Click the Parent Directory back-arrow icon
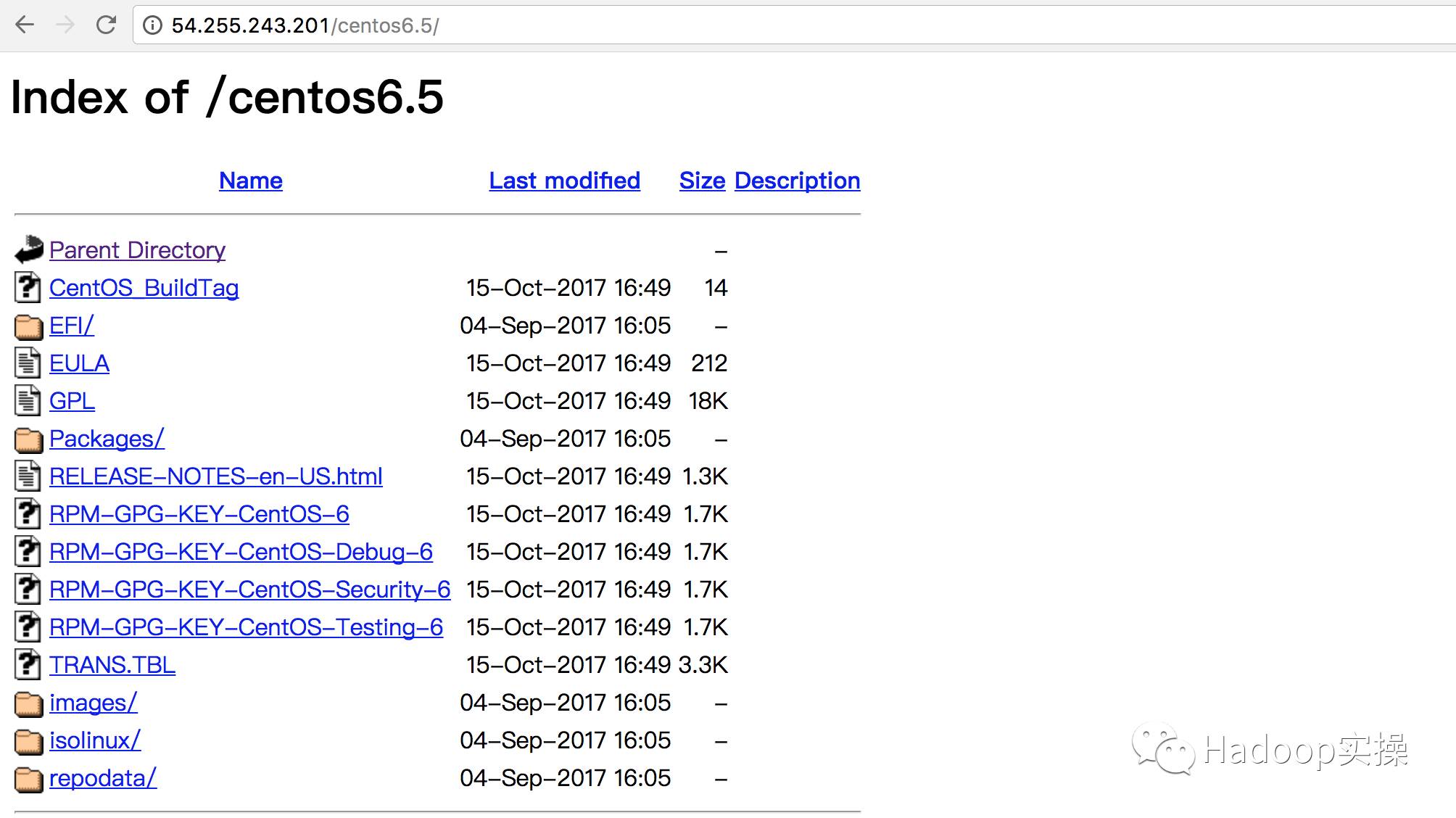Viewport: 1456px width, 818px height. click(x=29, y=250)
